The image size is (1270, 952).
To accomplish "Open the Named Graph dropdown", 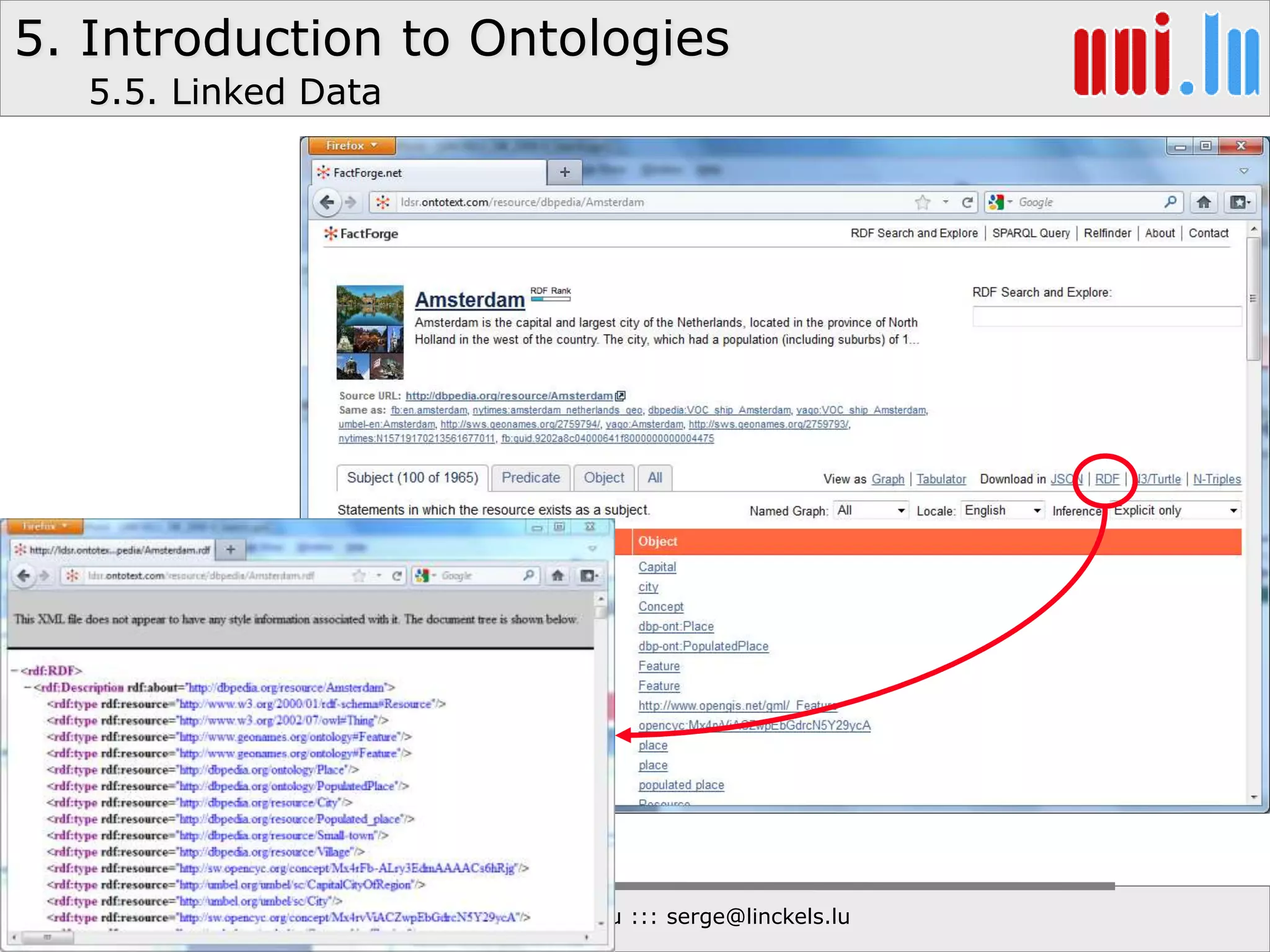I will [871, 511].
